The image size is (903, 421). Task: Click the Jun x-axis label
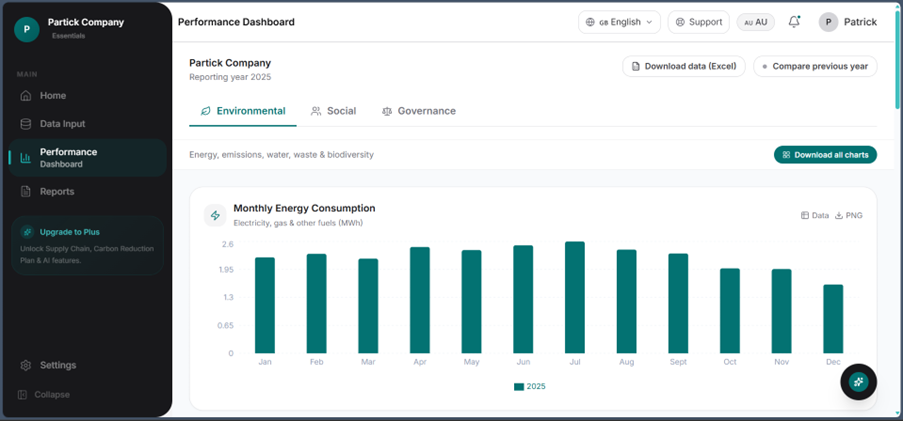523,362
